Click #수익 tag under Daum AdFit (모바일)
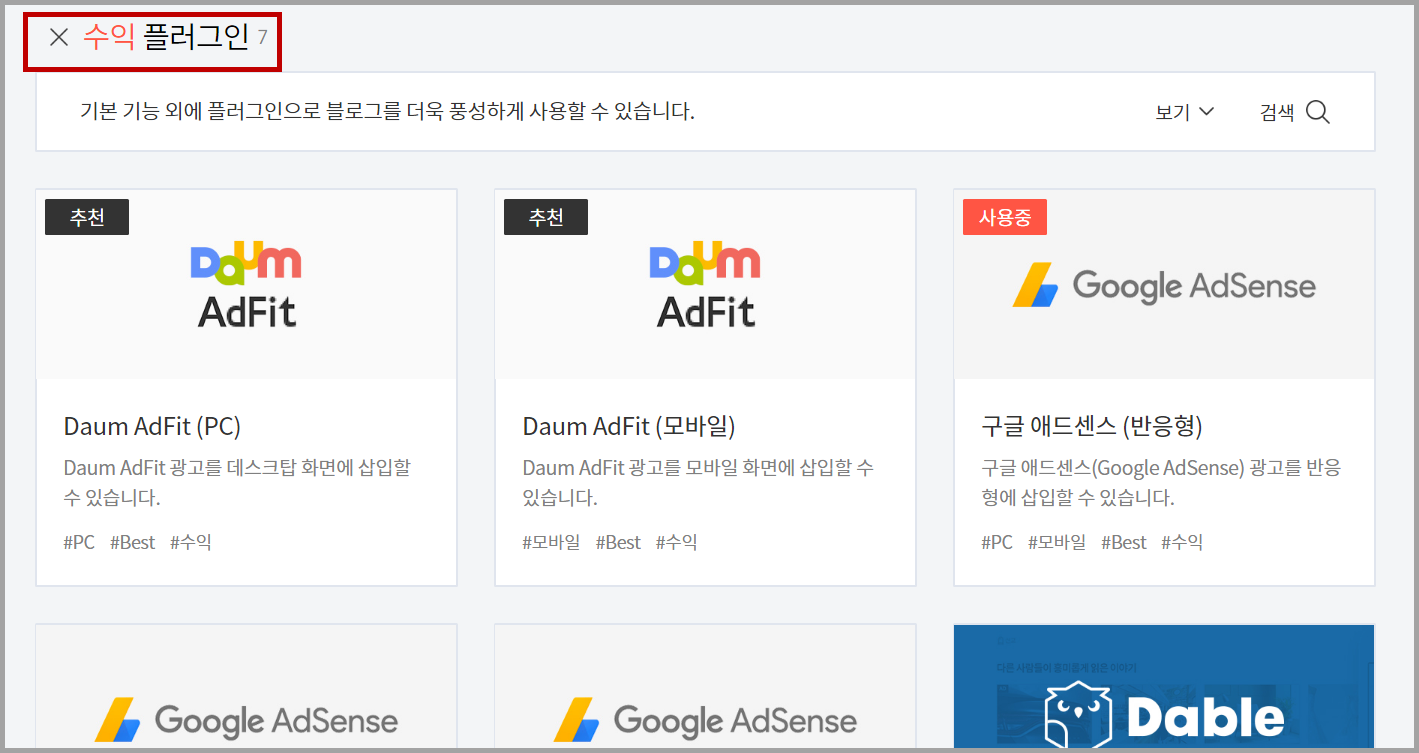The height and width of the screenshot is (753, 1419). tap(677, 542)
